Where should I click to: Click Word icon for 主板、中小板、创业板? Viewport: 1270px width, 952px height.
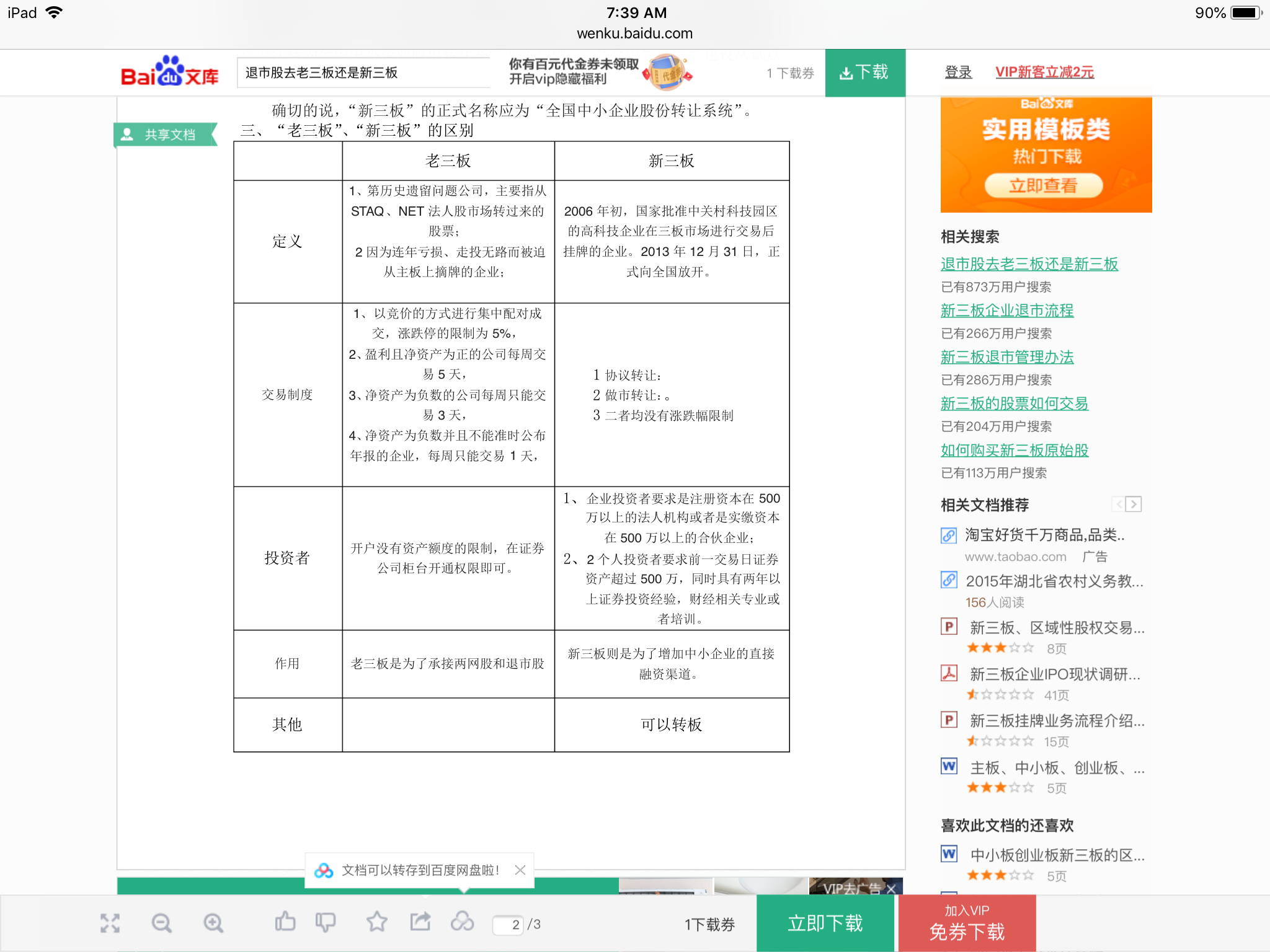coord(949,766)
